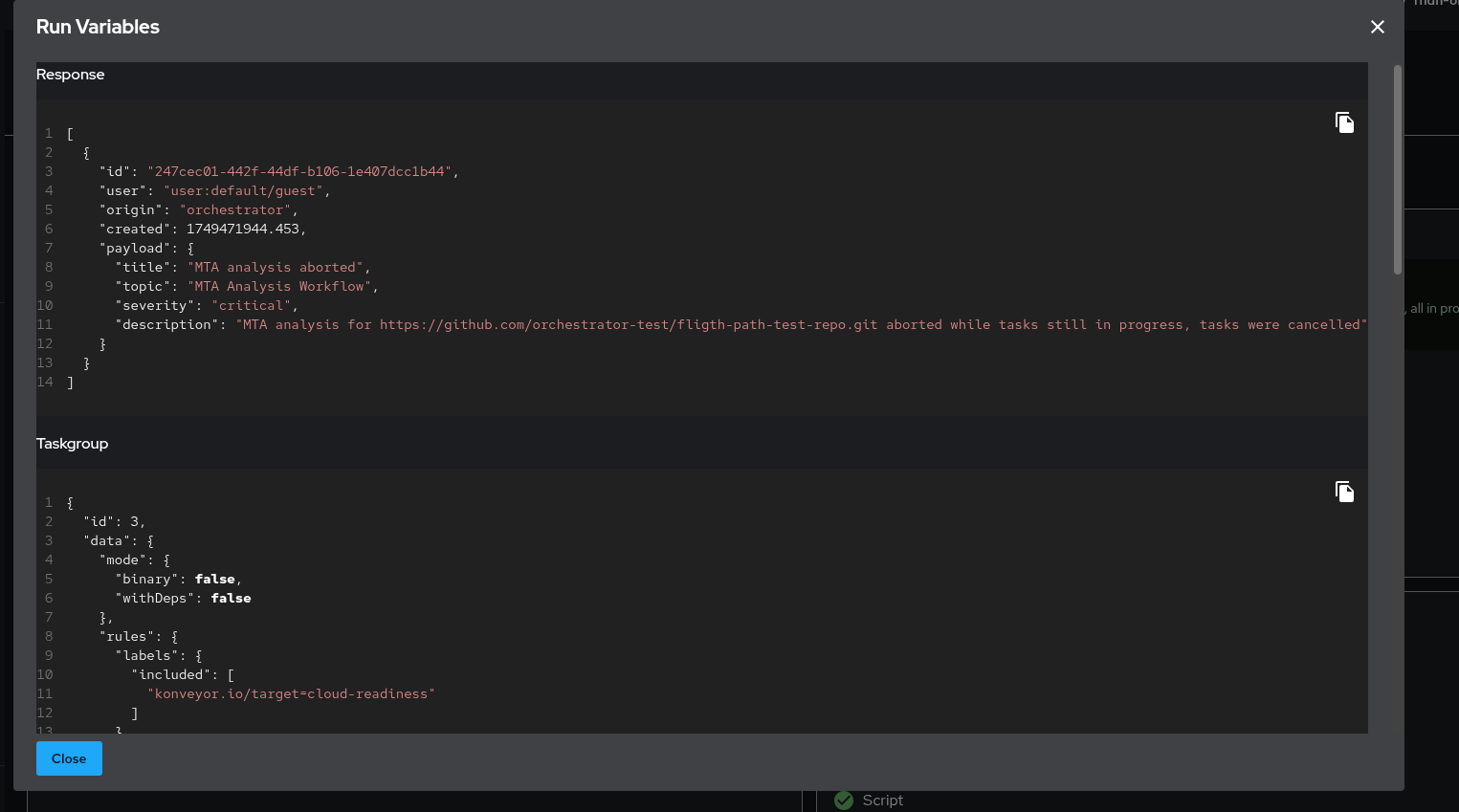This screenshot has height=812, width=1459.
Task: Select the Script step label
Action: pos(882,801)
